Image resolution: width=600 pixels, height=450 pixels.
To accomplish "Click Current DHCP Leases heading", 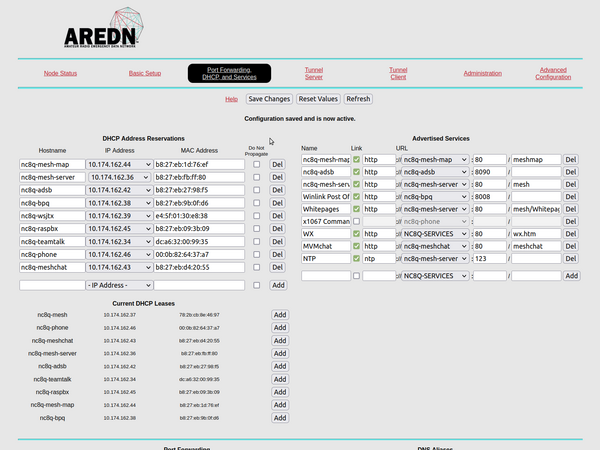I will pyautogui.click(x=143, y=303).
